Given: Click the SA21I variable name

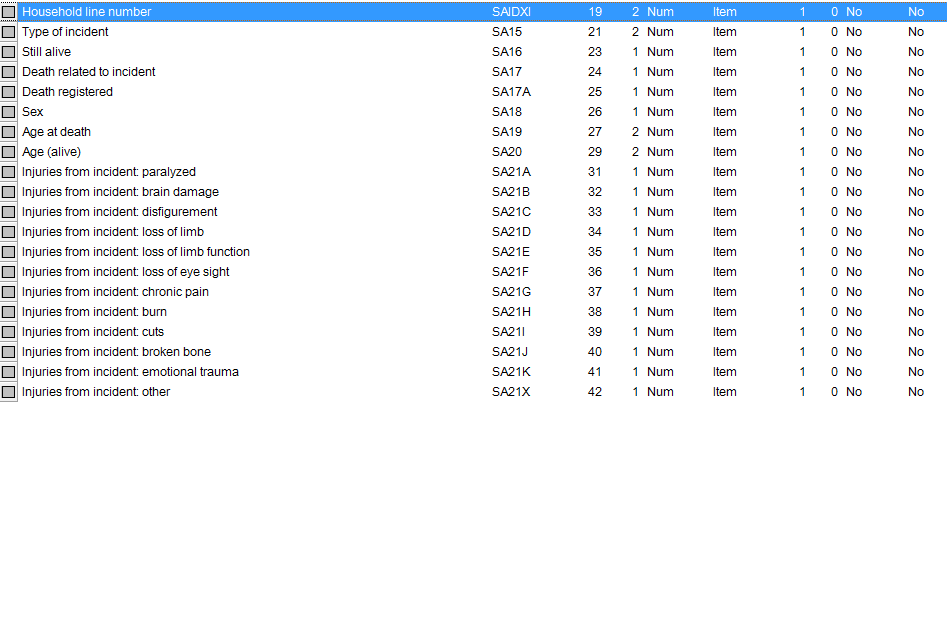Looking at the screenshot, I should tap(509, 332).
